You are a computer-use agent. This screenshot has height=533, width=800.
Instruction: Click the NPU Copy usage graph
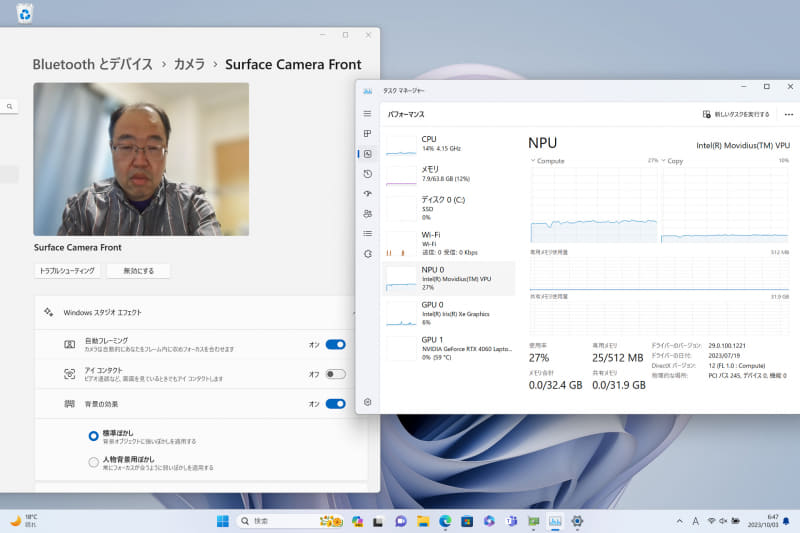pos(724,205)
